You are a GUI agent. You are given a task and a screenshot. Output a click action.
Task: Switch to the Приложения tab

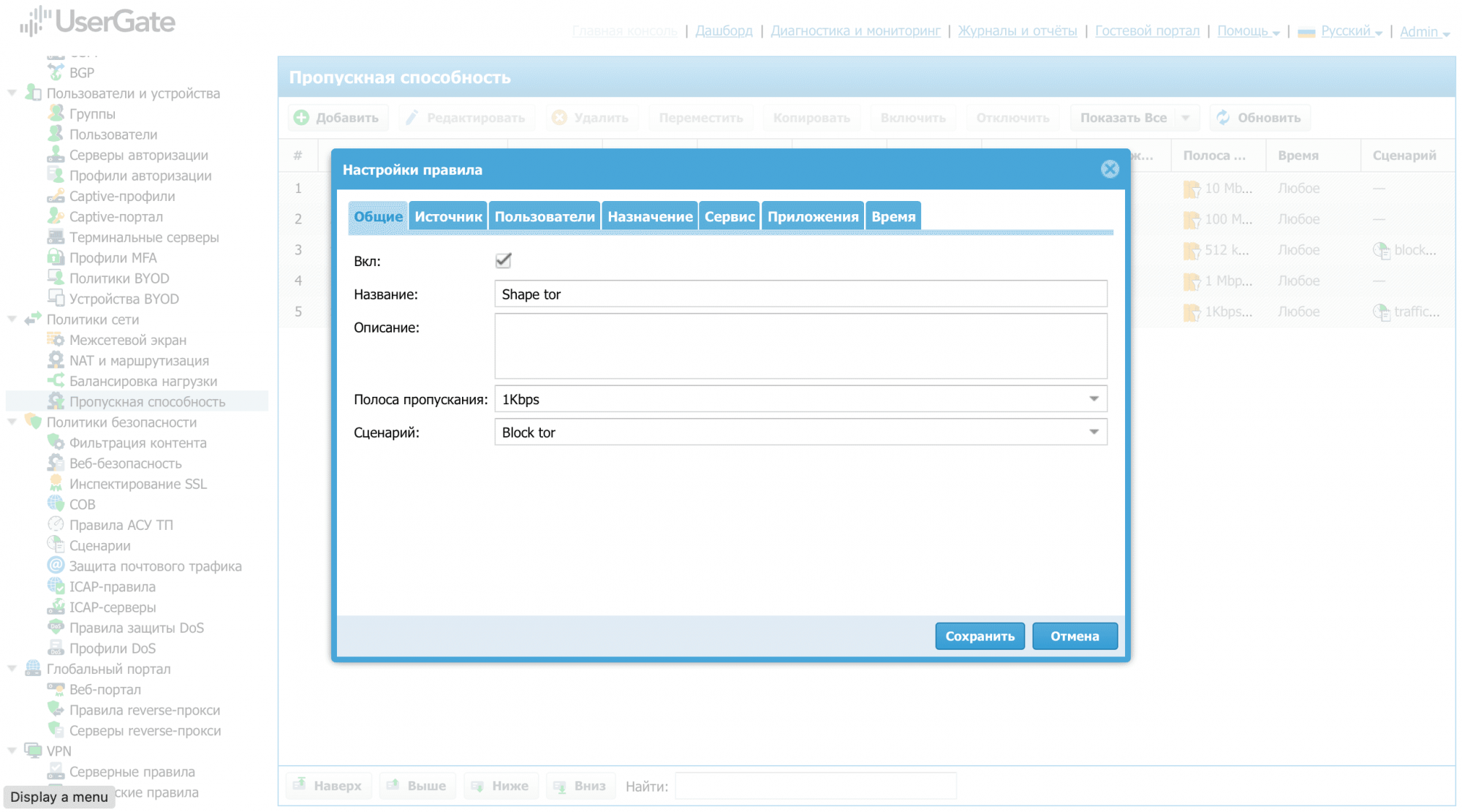(x=812, y=216)
